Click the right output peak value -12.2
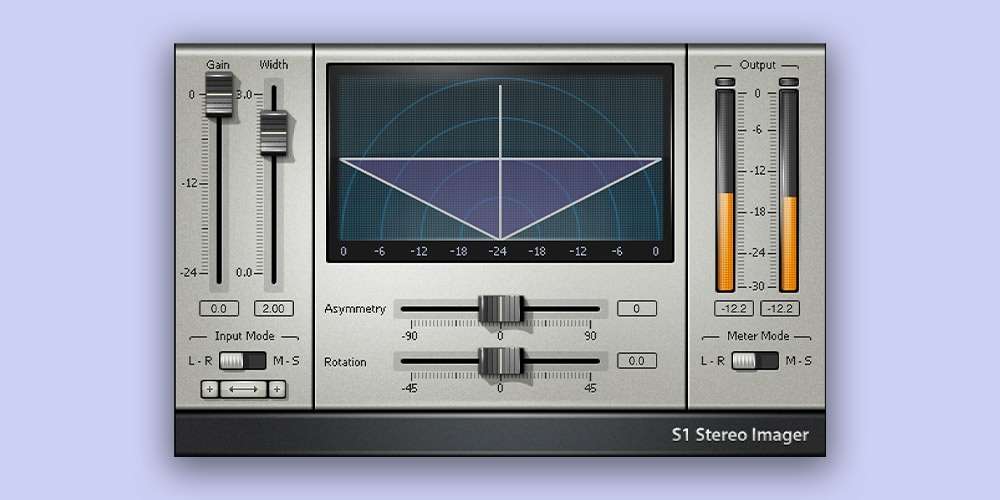Viewport: 1000px width, 500px height. [x=780, y=309]
